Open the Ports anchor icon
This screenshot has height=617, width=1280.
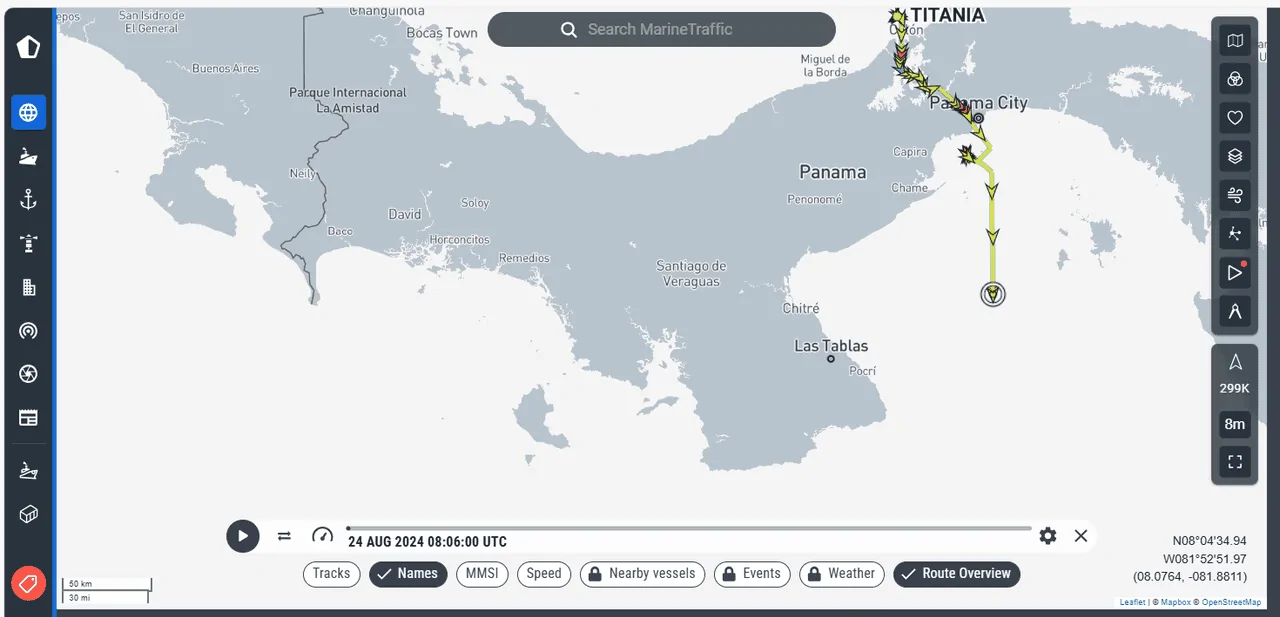click(28, 200)
